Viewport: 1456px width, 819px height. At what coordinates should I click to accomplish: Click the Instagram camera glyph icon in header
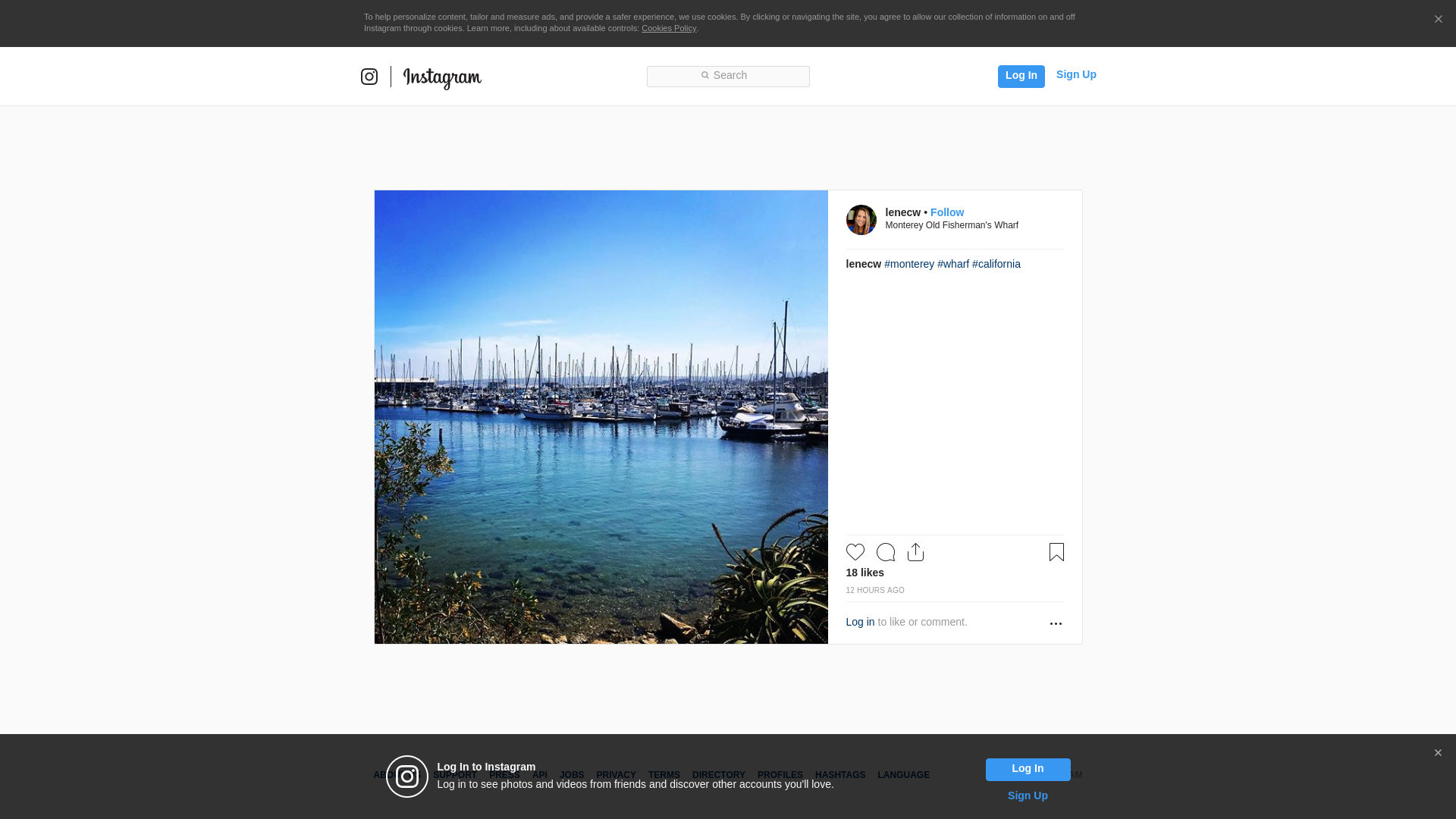tap(369, 77)
